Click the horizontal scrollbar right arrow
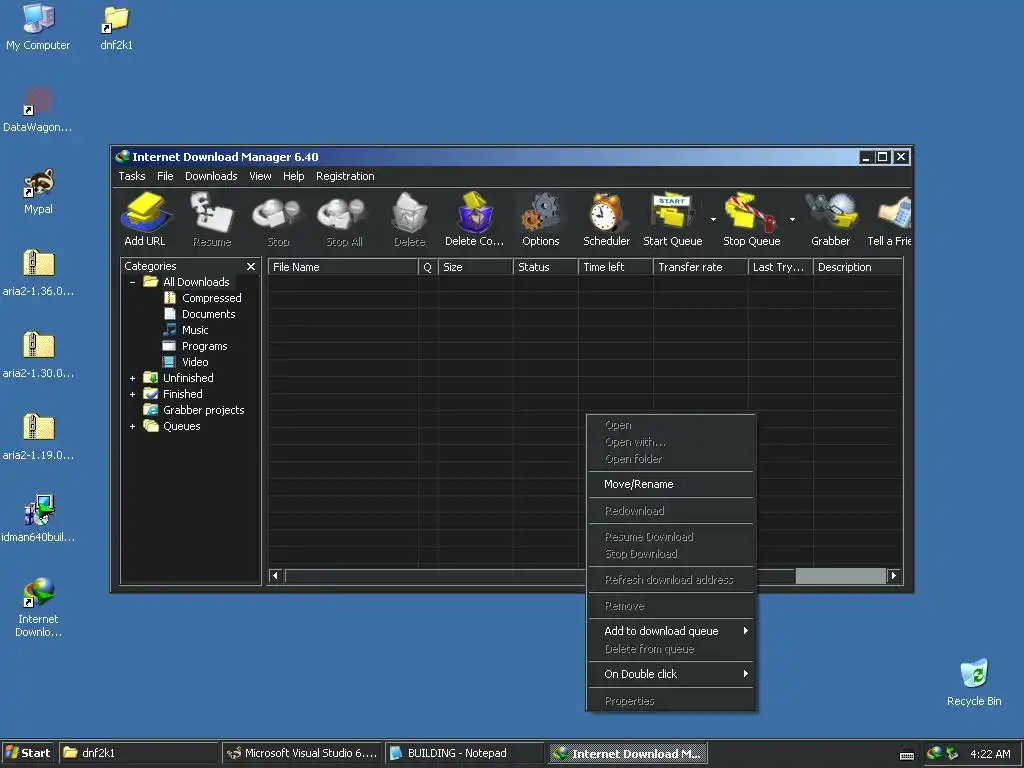1024x768 pixels. pyautogui.click(x=893, y=575)
